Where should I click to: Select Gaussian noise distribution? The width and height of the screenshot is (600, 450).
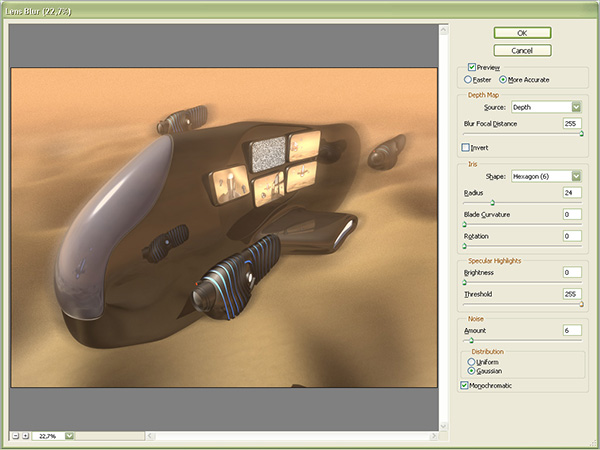(x=470, y=370)
